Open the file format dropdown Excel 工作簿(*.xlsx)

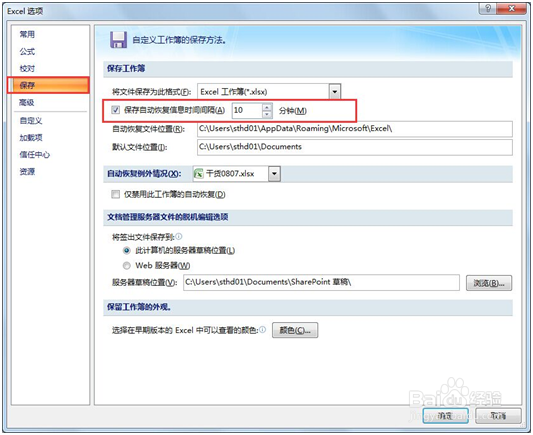click(x=334, y=91)
